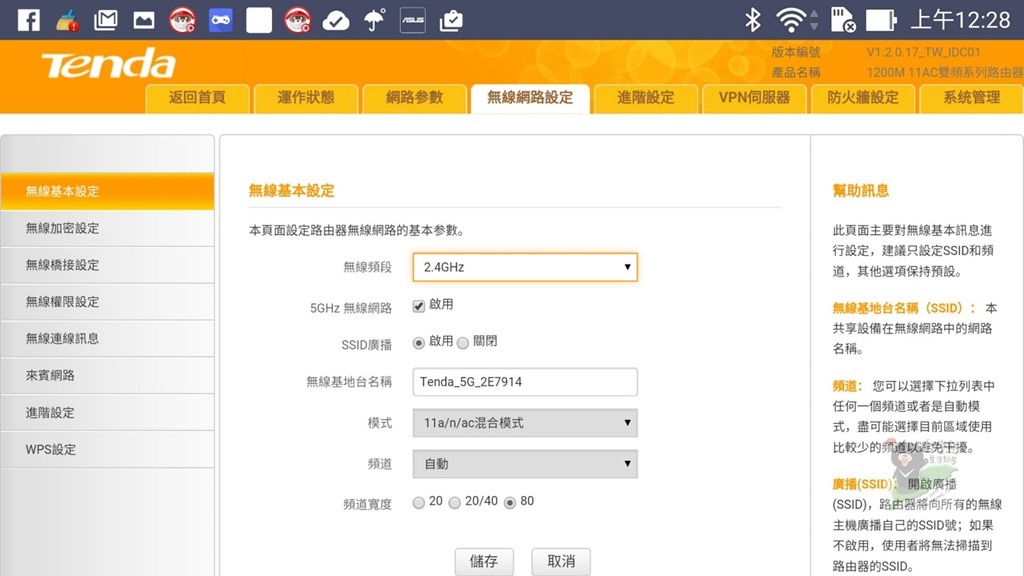This screenshot has width=1024, height=576.
Task: Open the VPN伺服器 tab
Action: (754, 99)
